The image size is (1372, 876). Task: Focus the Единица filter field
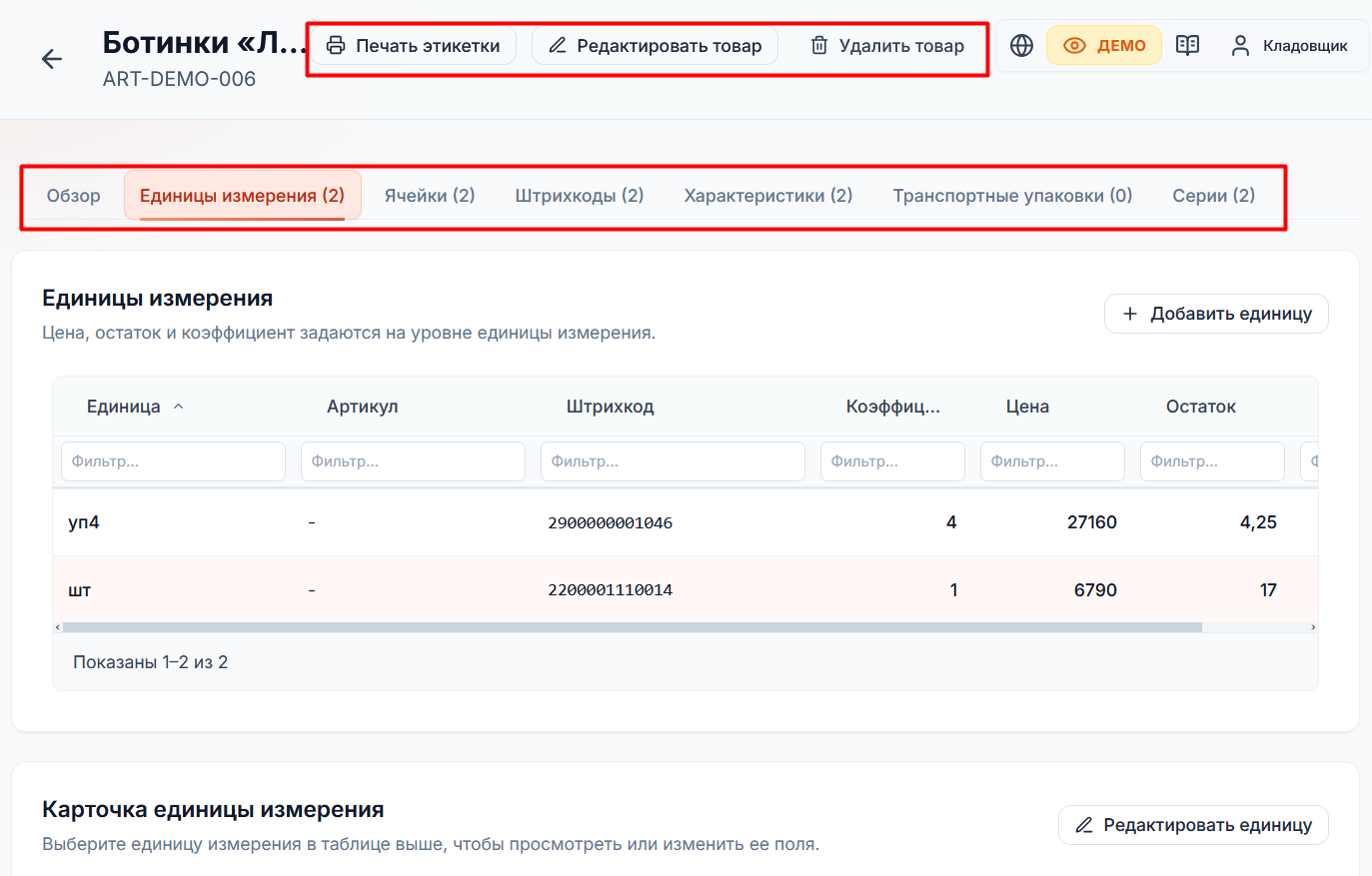(174, 461)
